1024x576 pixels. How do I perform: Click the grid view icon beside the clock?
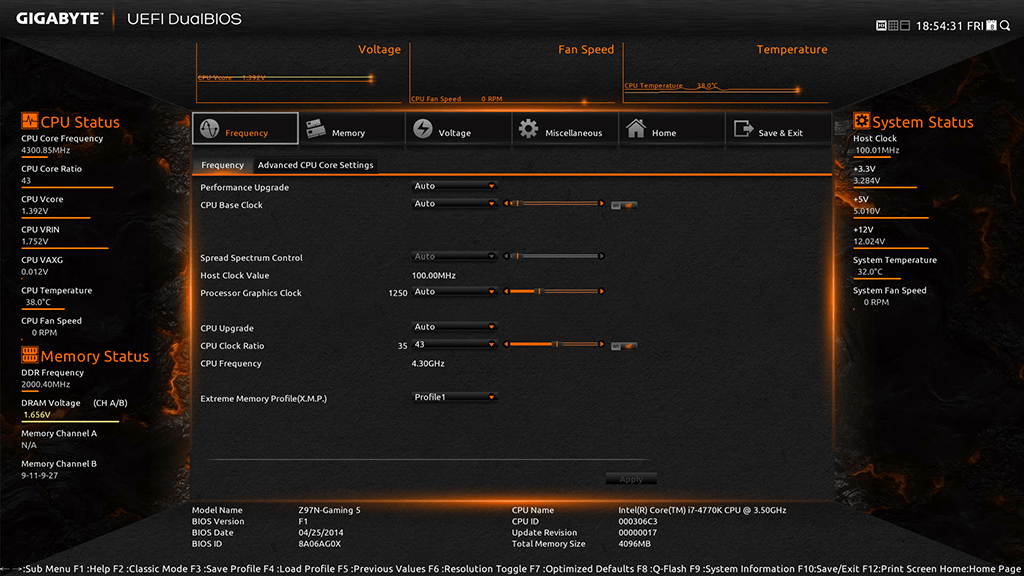[893, 25]
